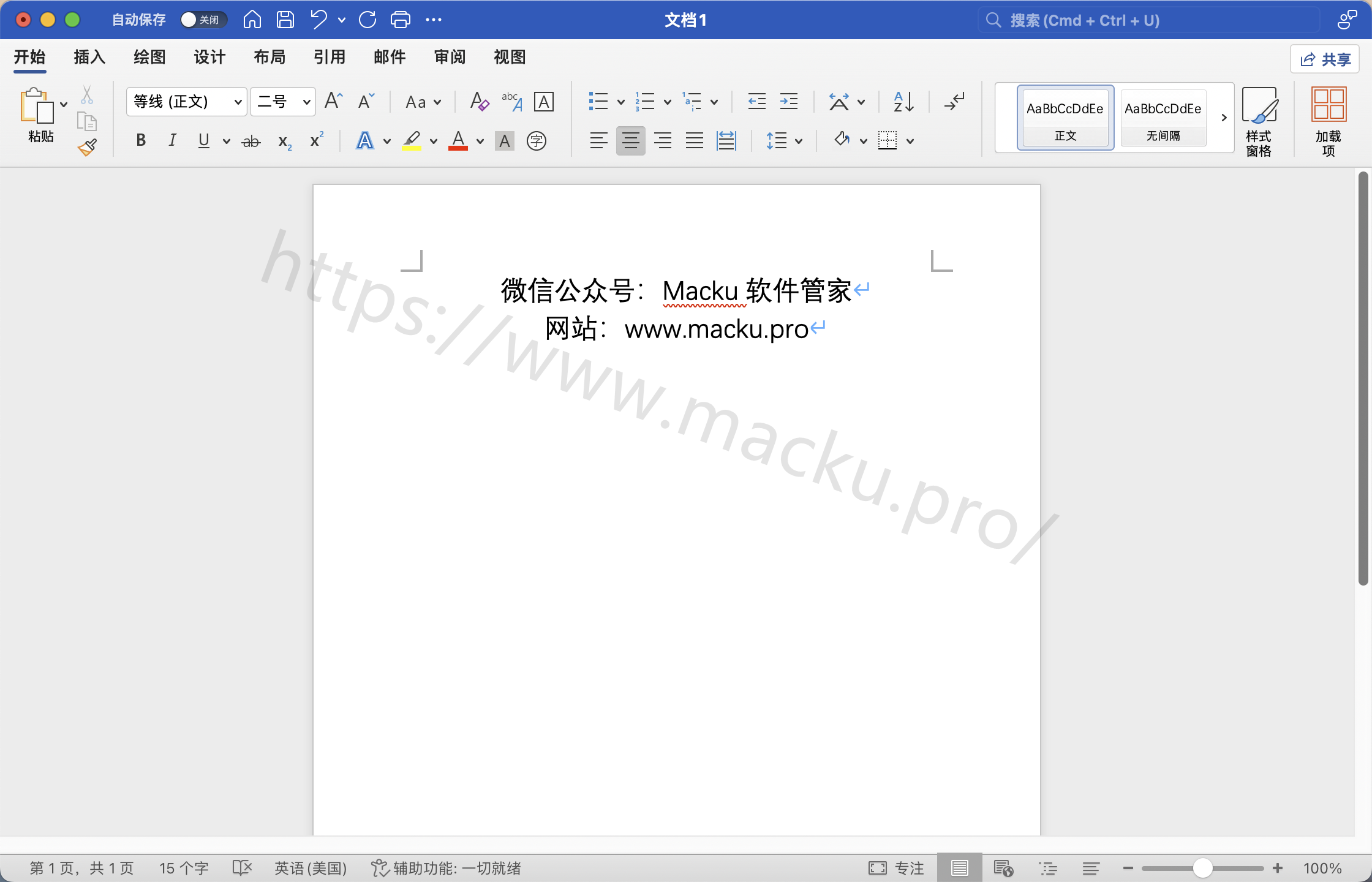This screenshot has height=882, width=1372.
Task: Click the zoom slider handle
Action: click(x=1202, y=868)
